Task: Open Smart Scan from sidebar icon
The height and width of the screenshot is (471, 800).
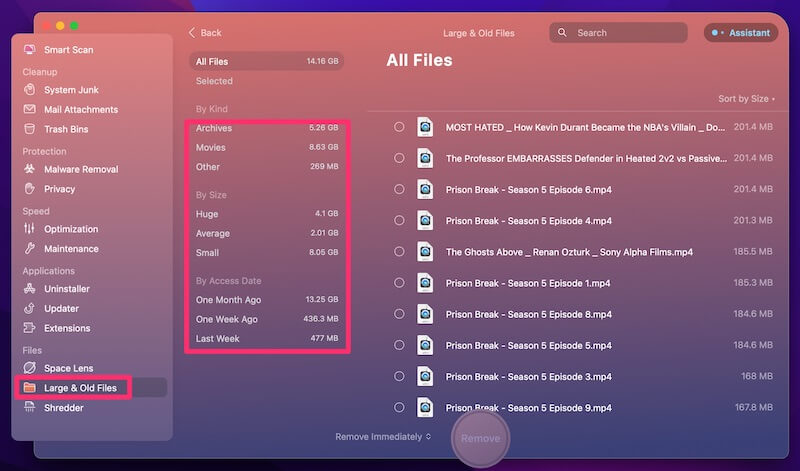Action: 30,49
